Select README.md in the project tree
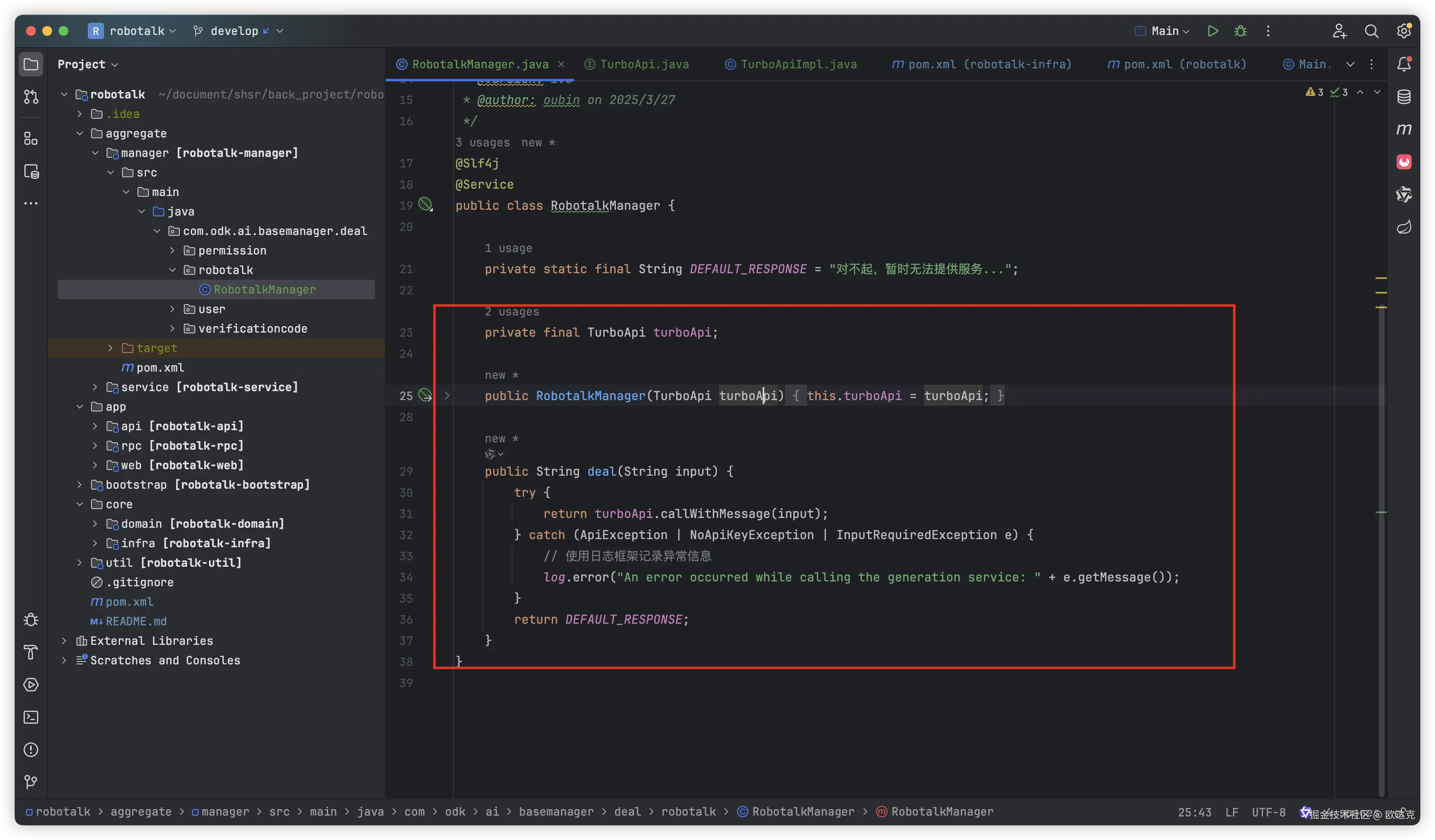 point(135,621)
